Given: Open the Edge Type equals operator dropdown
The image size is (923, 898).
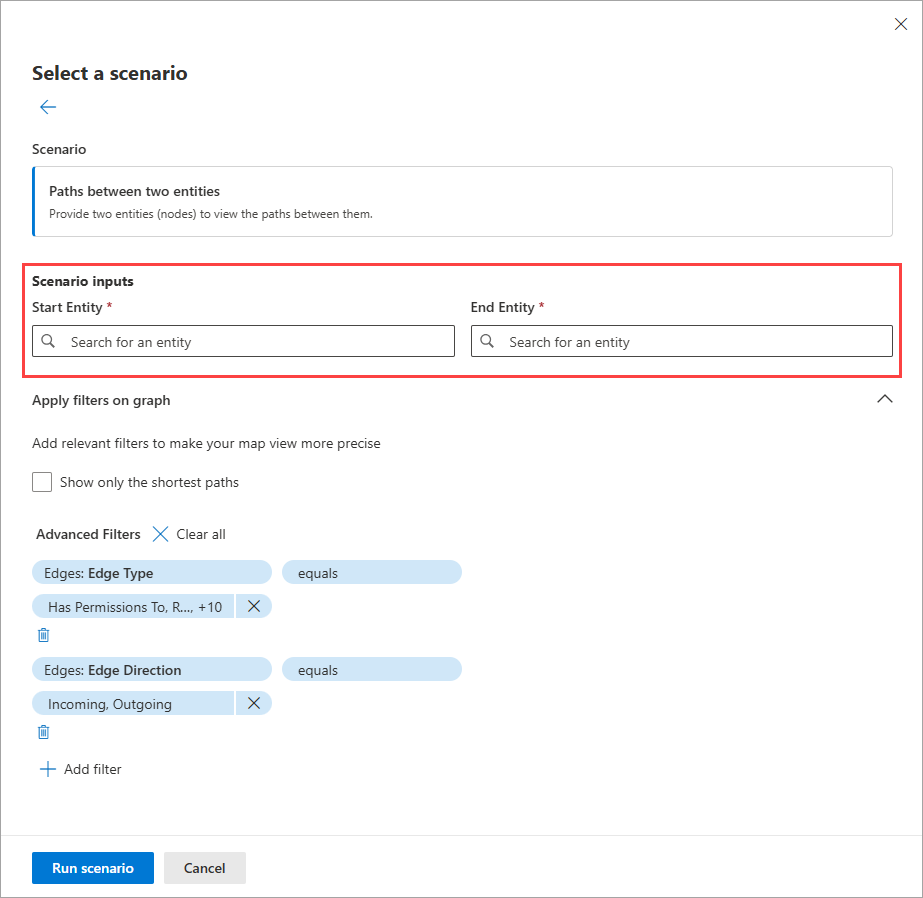Looking at the screenshot, I should [x=371, y=573].
